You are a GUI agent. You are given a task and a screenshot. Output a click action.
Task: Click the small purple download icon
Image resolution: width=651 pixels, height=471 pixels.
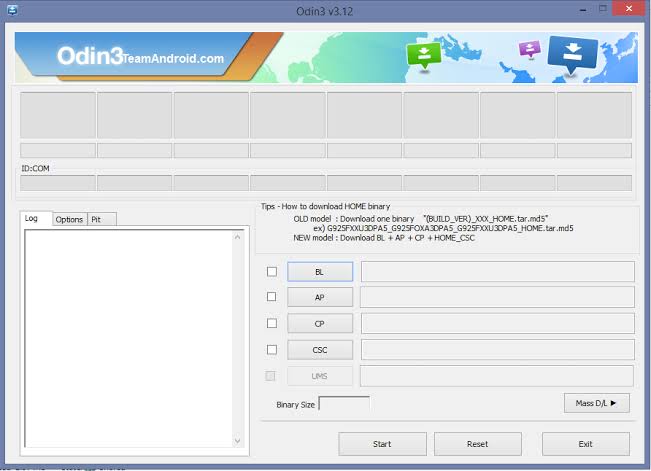tap(530, 49)
